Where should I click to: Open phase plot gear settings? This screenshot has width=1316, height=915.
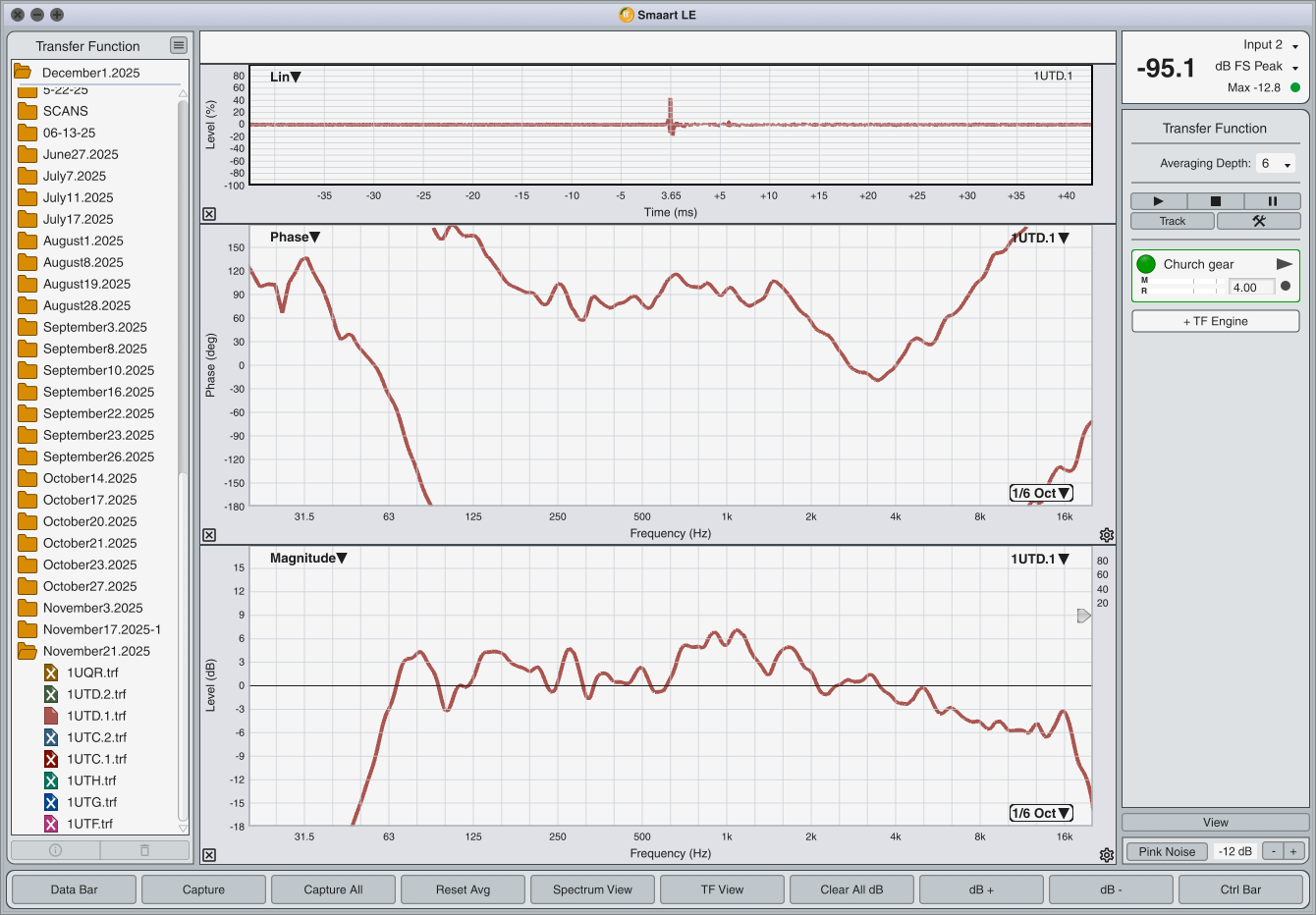(x=1107, y=535)
